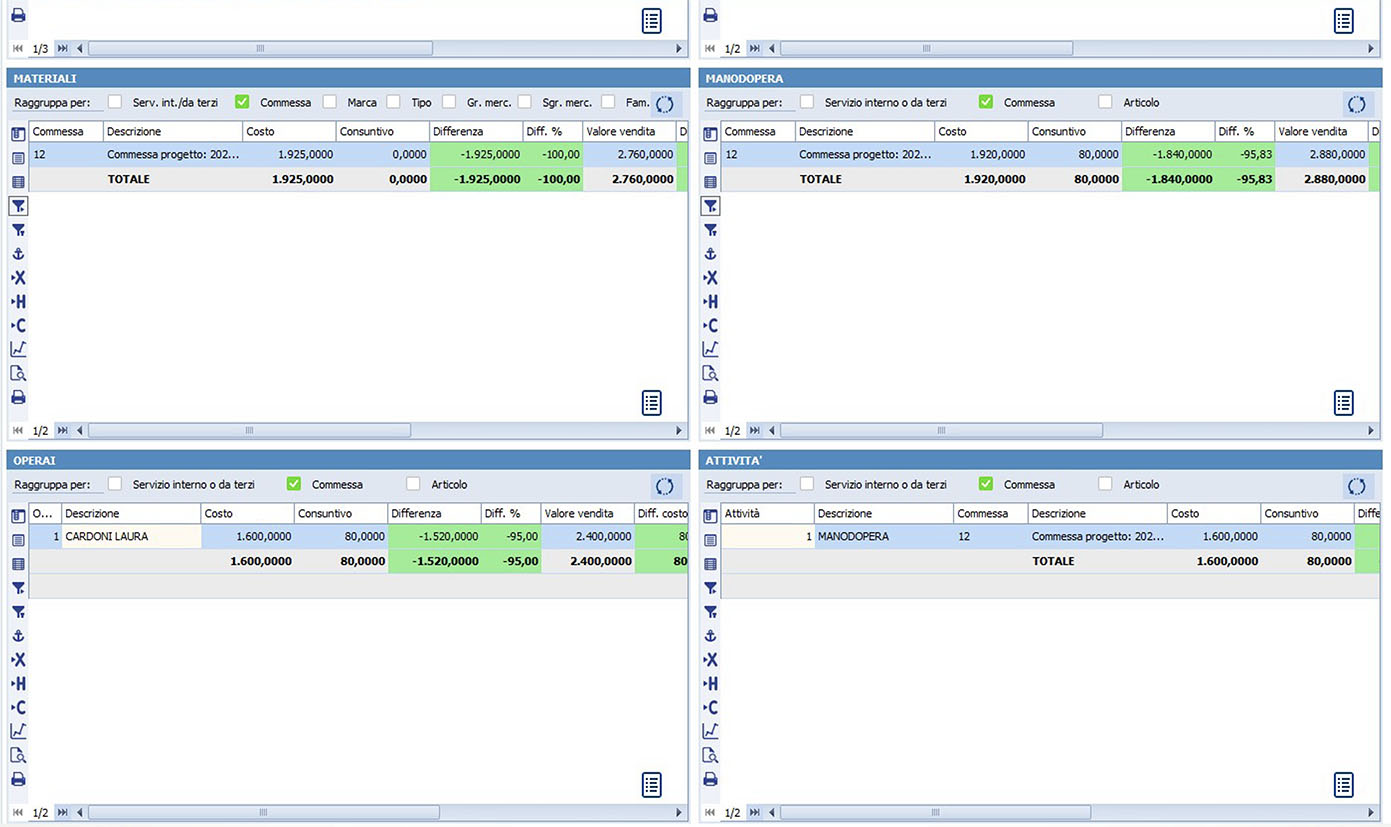Click the C export icon in OPERAI sidebar
Screen dimensions: 1391x827
(x=18, y=708)
